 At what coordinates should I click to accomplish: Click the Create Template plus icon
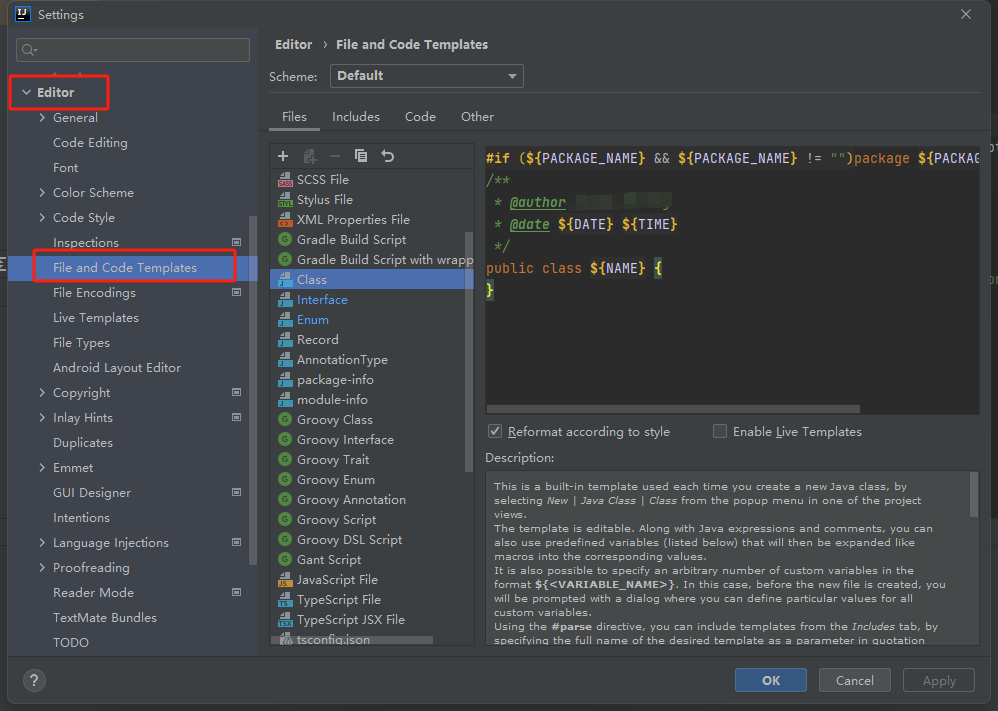point(283,156)
